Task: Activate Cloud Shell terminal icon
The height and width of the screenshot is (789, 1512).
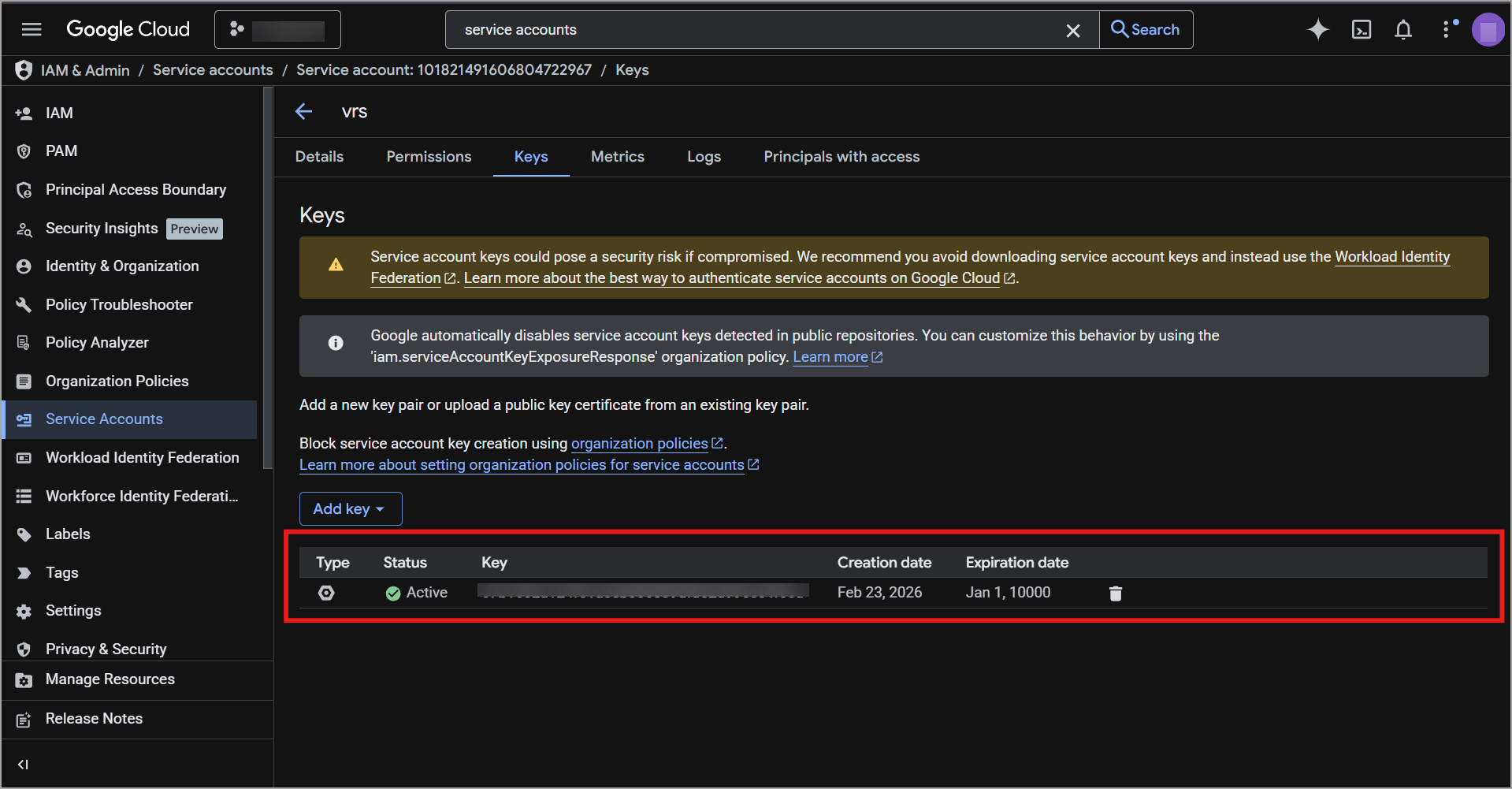Action: click(x=1361, y=30)
